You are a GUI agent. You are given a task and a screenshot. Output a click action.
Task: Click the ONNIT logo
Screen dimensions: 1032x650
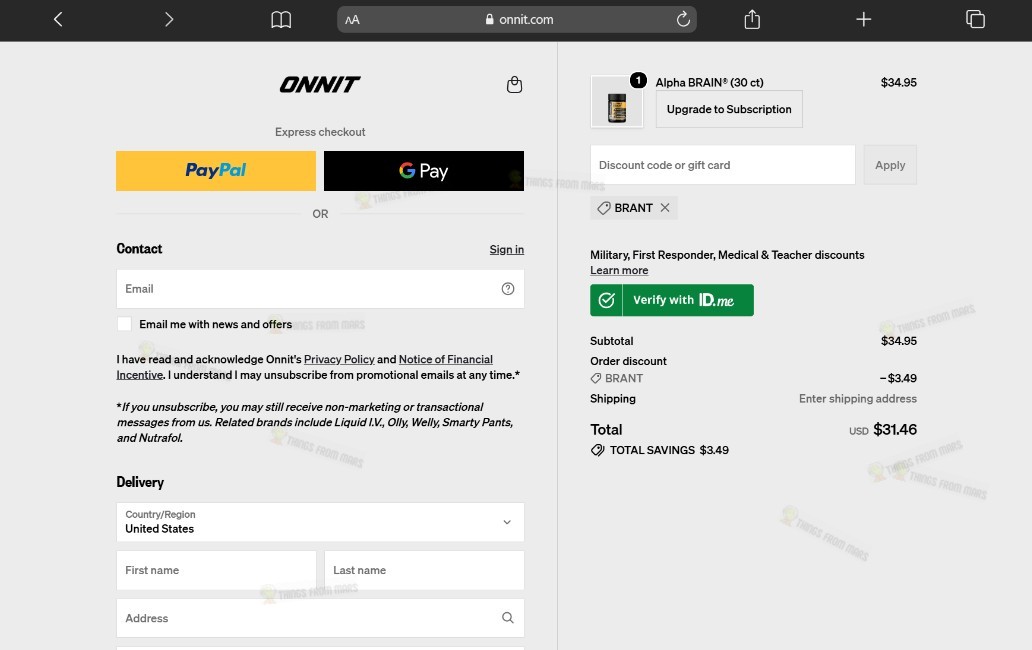tap(320, 84)
